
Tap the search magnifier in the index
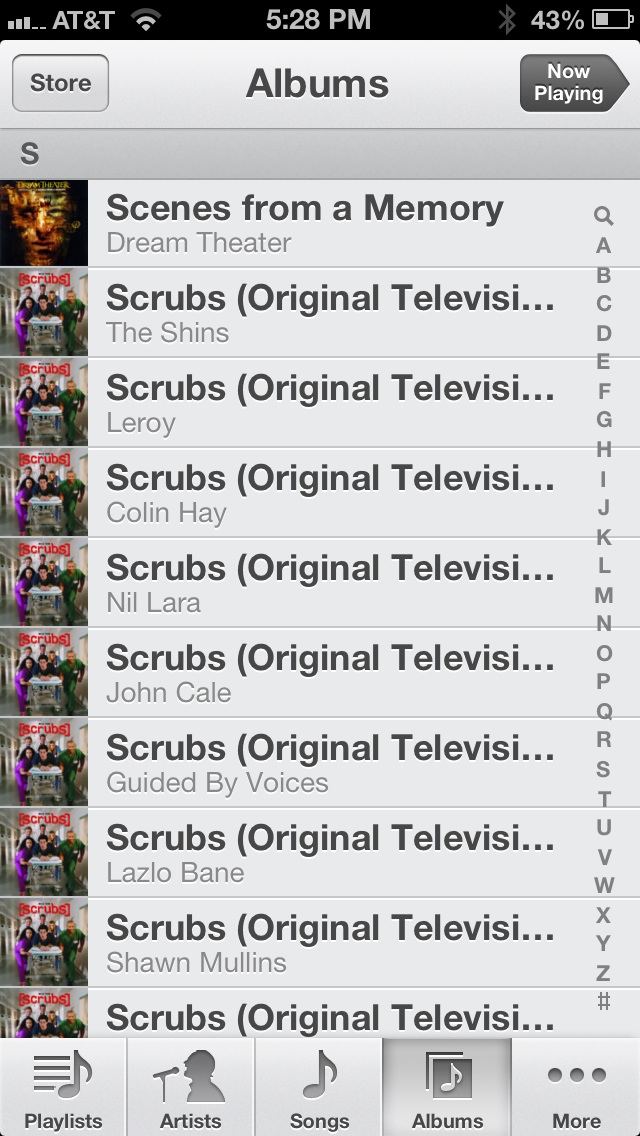(603, 216)
